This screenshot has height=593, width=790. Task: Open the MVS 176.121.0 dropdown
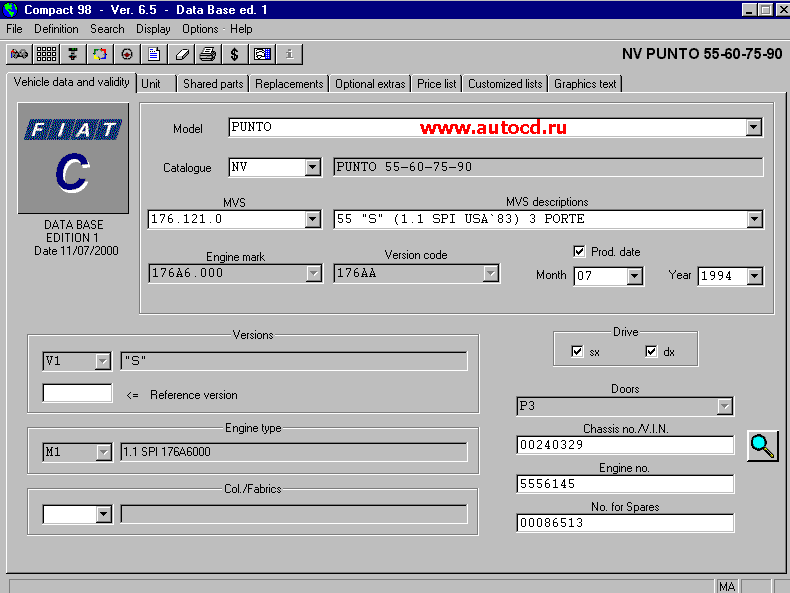pos(312,219)
